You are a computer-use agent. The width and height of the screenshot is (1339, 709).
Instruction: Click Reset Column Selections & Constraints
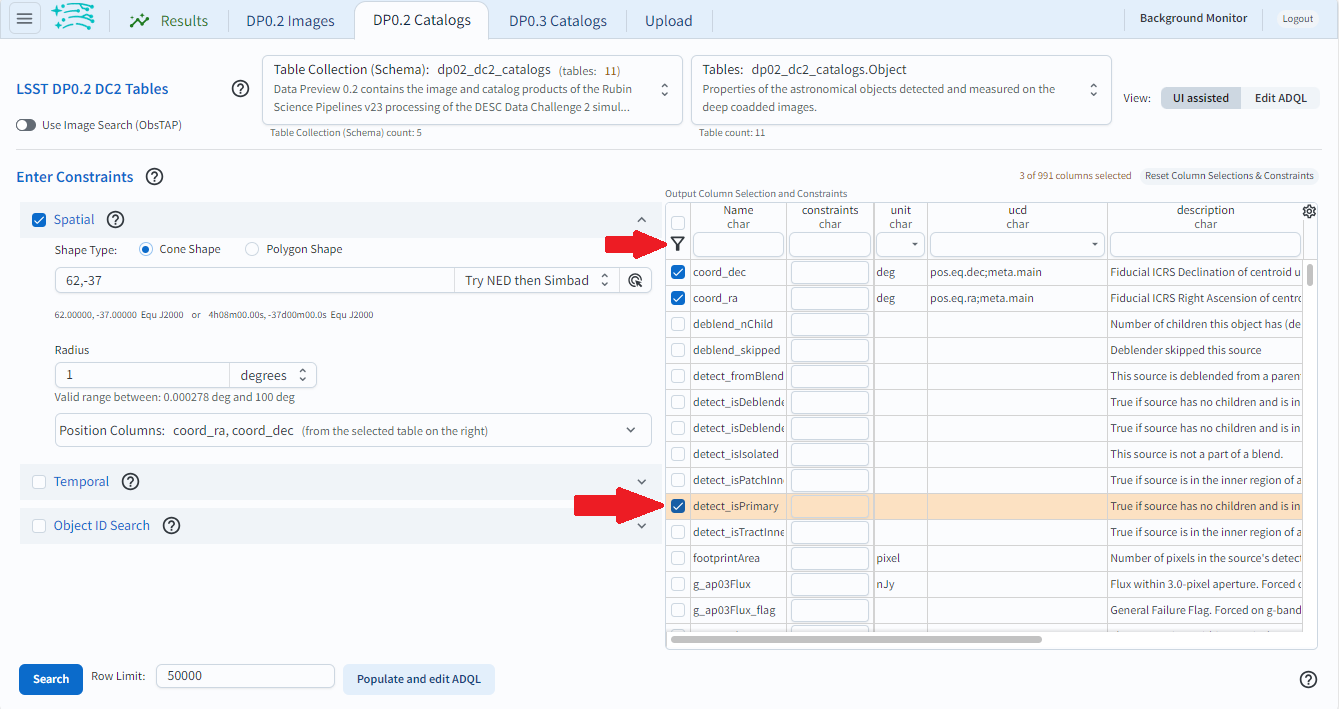pyautogui.click(x=1228, y=175)
